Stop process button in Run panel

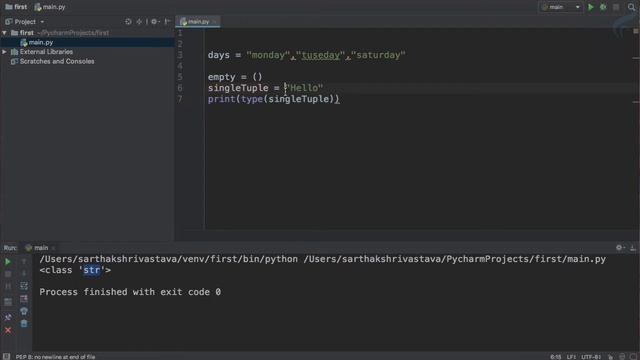(x=8, y=274)
